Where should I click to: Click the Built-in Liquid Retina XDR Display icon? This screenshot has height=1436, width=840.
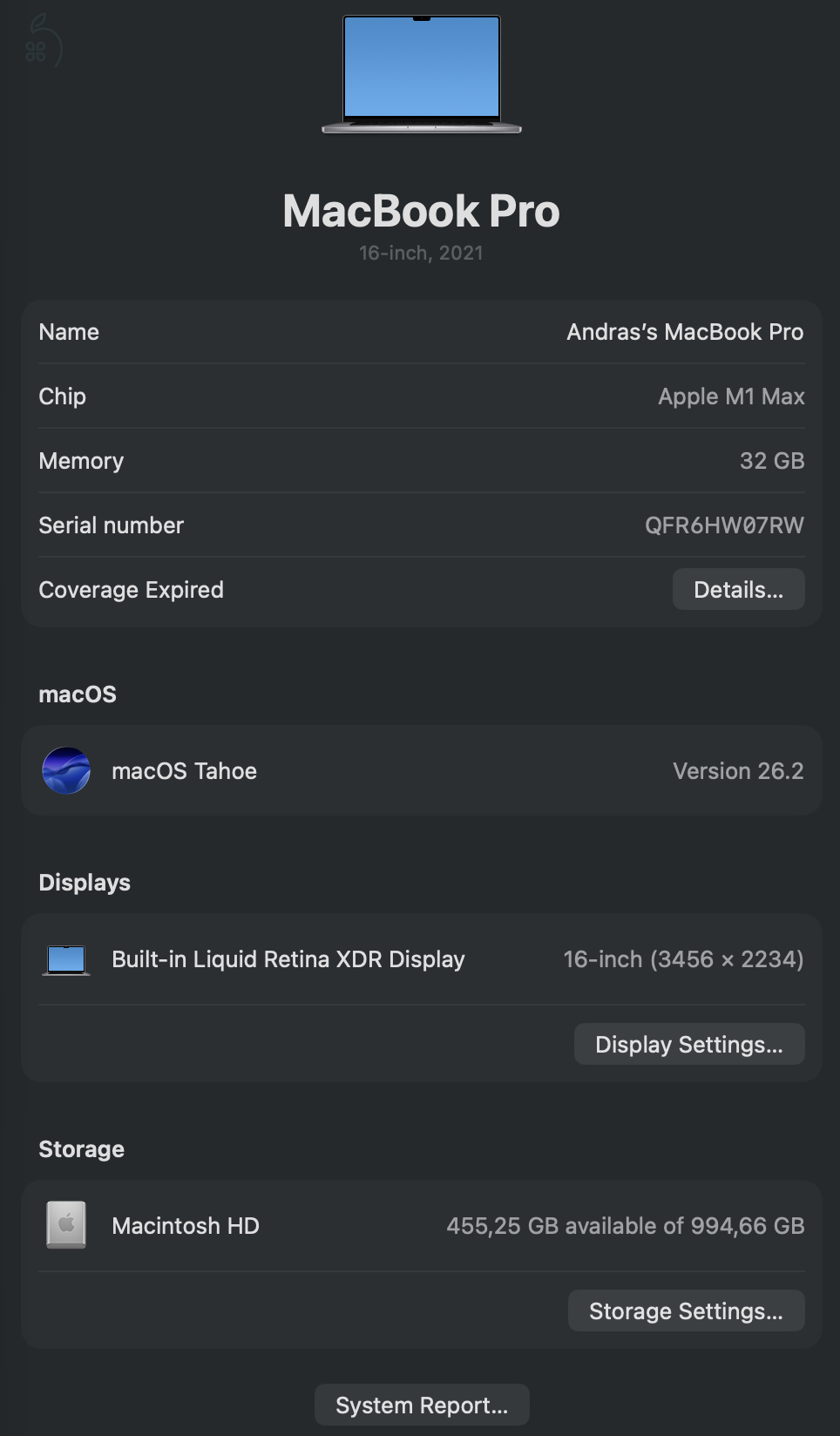65,958
